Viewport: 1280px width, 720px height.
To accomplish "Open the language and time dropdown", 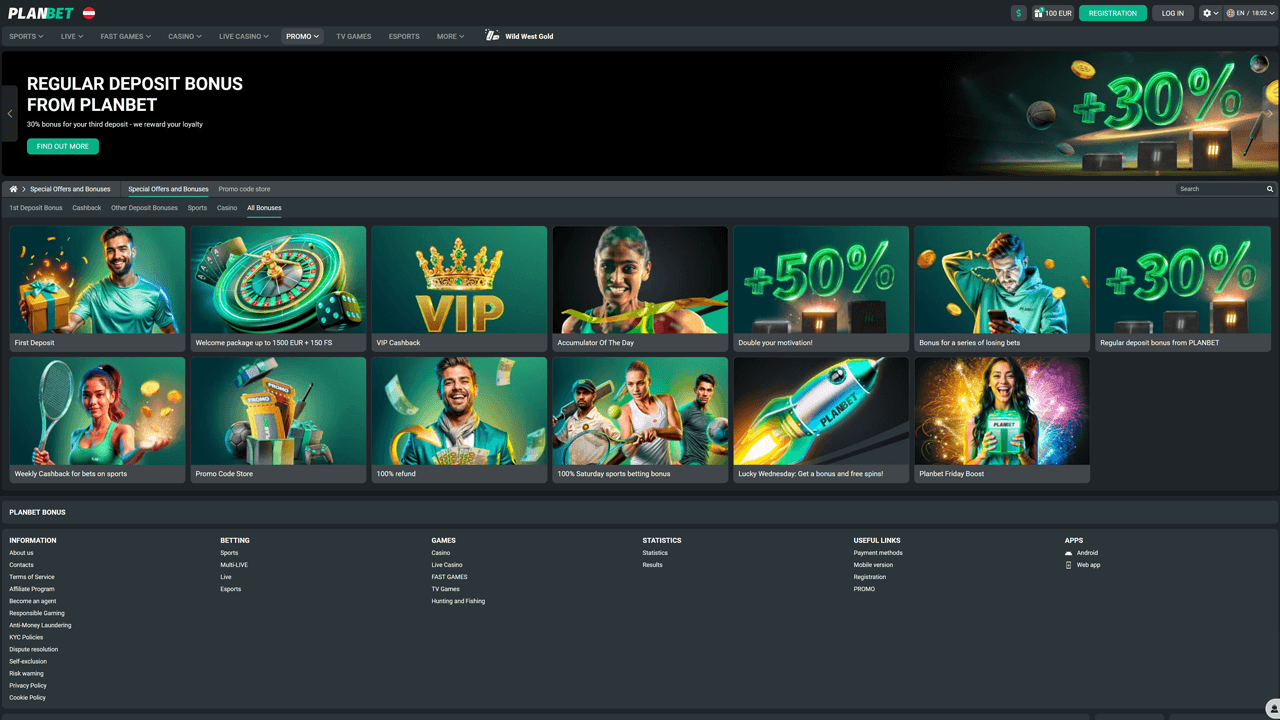I will point(1251,13).
